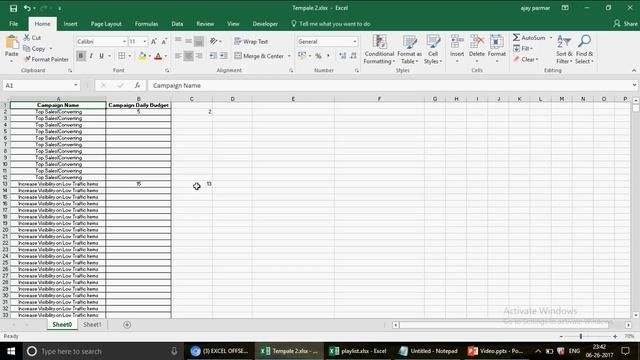The image size is (640, 360).
Task: Click the Share button
Action: click(625, 24)
